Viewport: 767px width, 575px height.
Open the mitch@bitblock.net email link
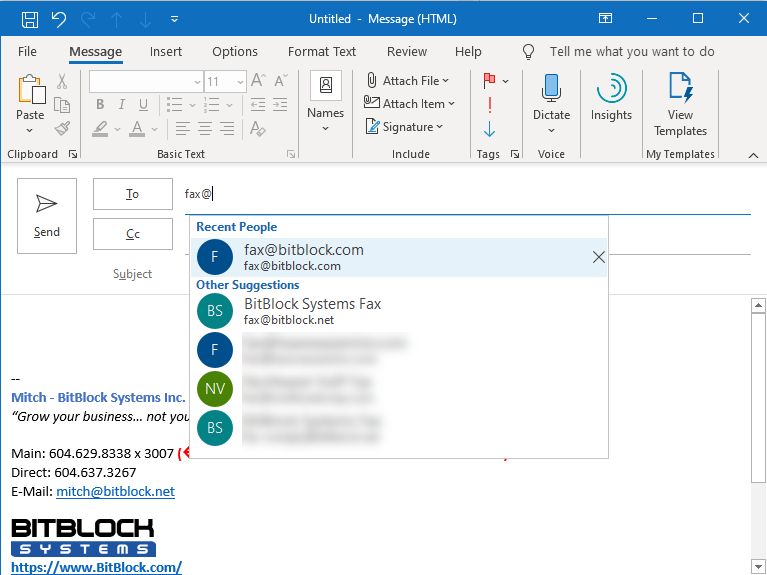pyautogui.click(x=115, y=491)
